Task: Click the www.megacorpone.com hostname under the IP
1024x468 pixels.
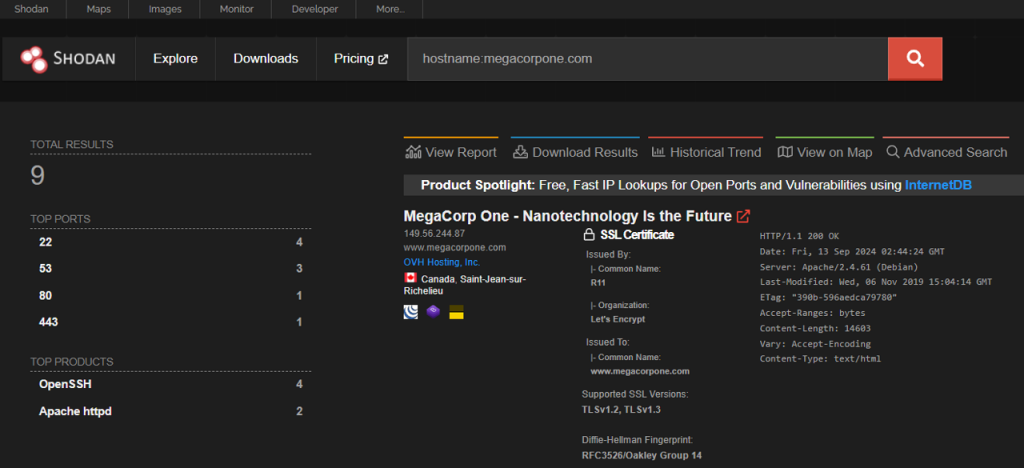Action: [455, 248]
